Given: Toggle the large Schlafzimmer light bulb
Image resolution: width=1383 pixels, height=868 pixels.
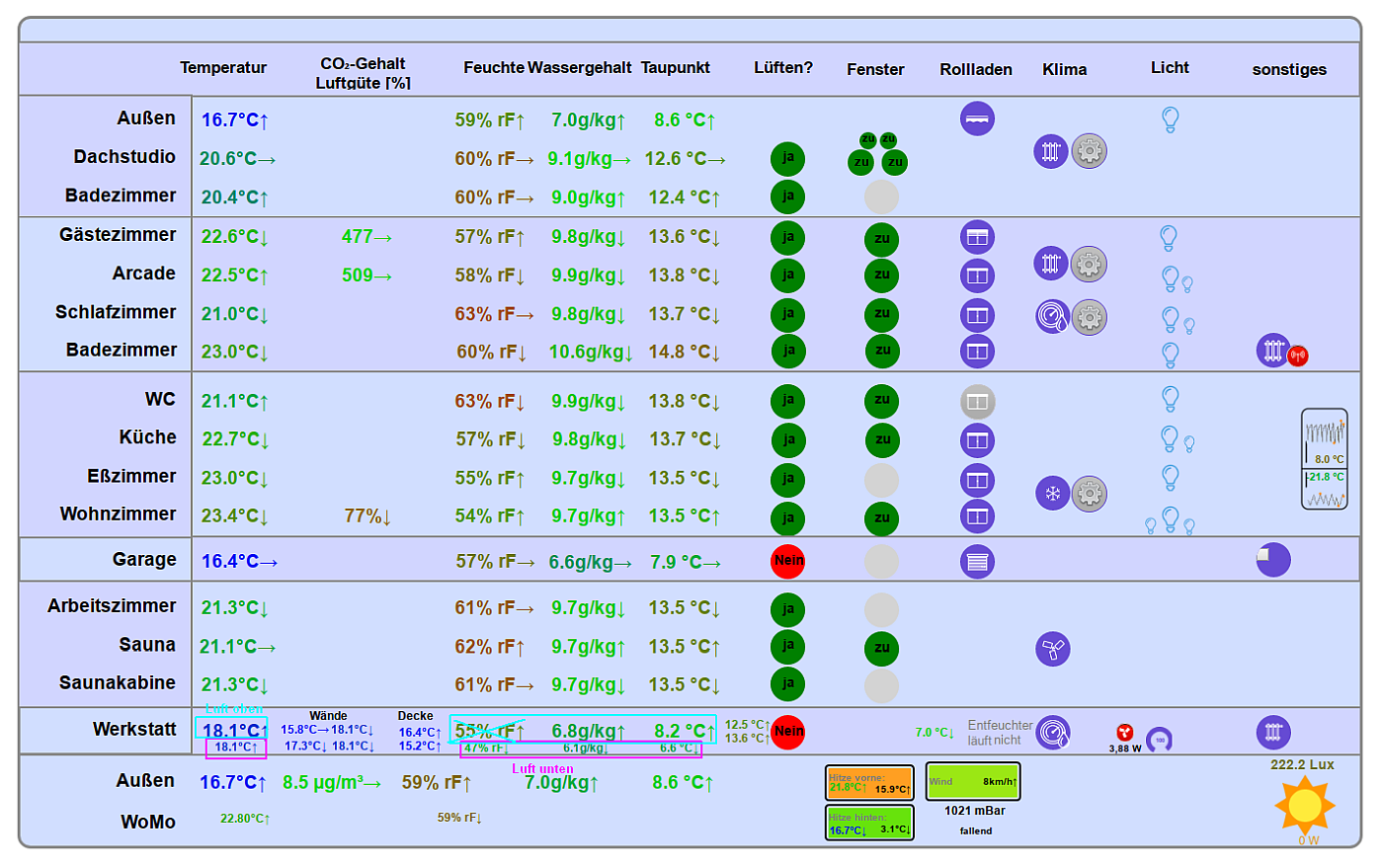Looking at the screenshot, I should pos(1171,320).
